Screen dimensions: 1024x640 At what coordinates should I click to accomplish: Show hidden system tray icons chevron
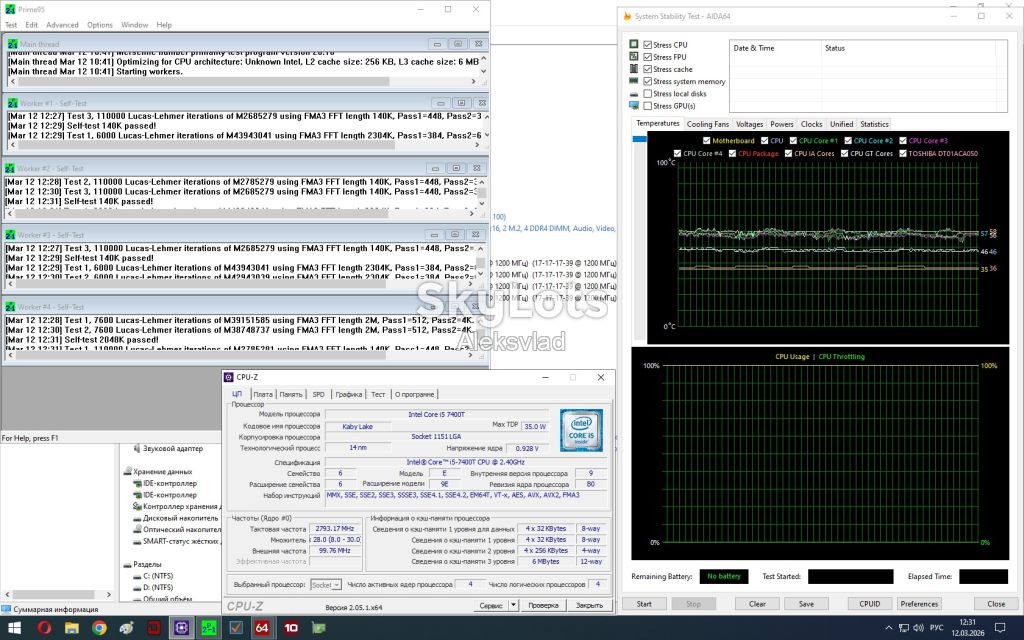click(x=889, y=628)
